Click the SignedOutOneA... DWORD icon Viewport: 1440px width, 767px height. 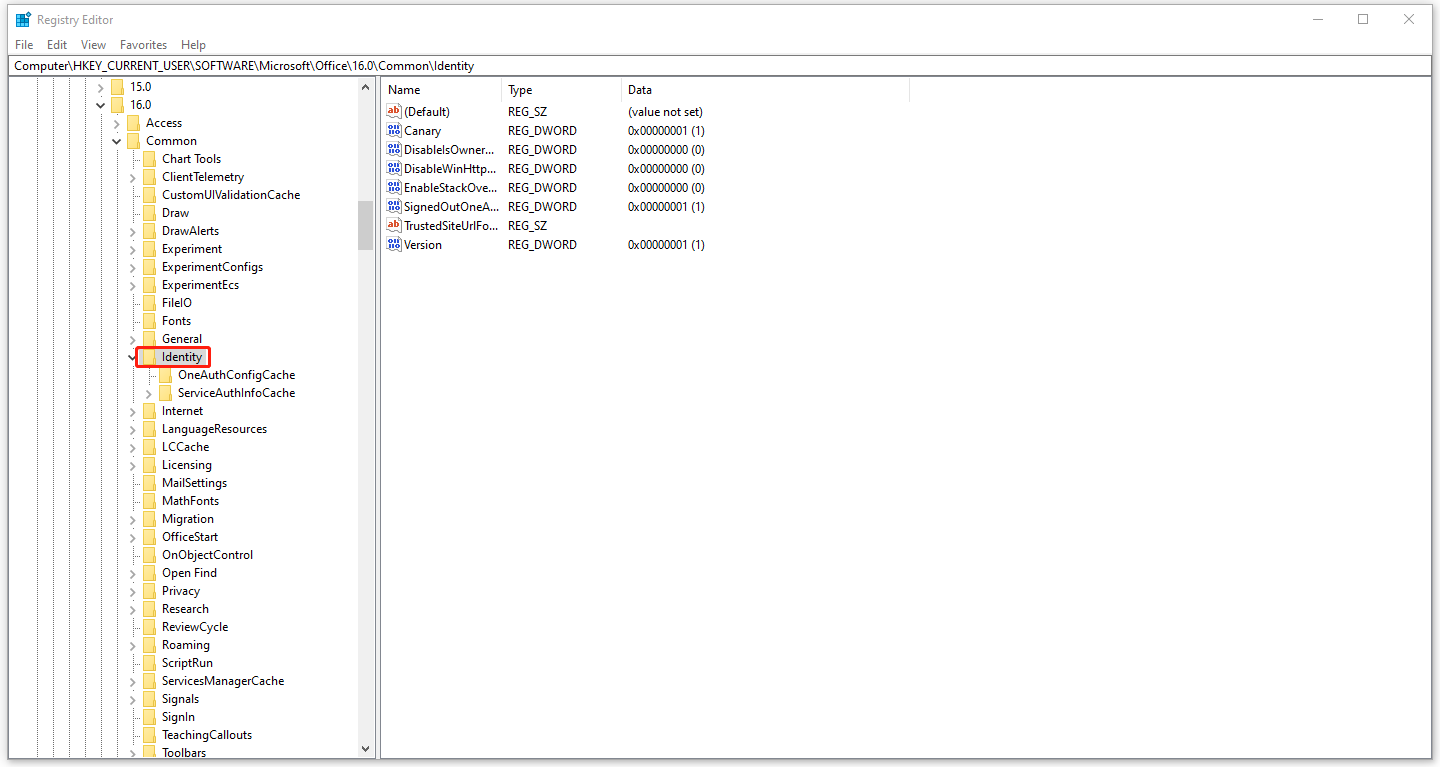point(394,207)
